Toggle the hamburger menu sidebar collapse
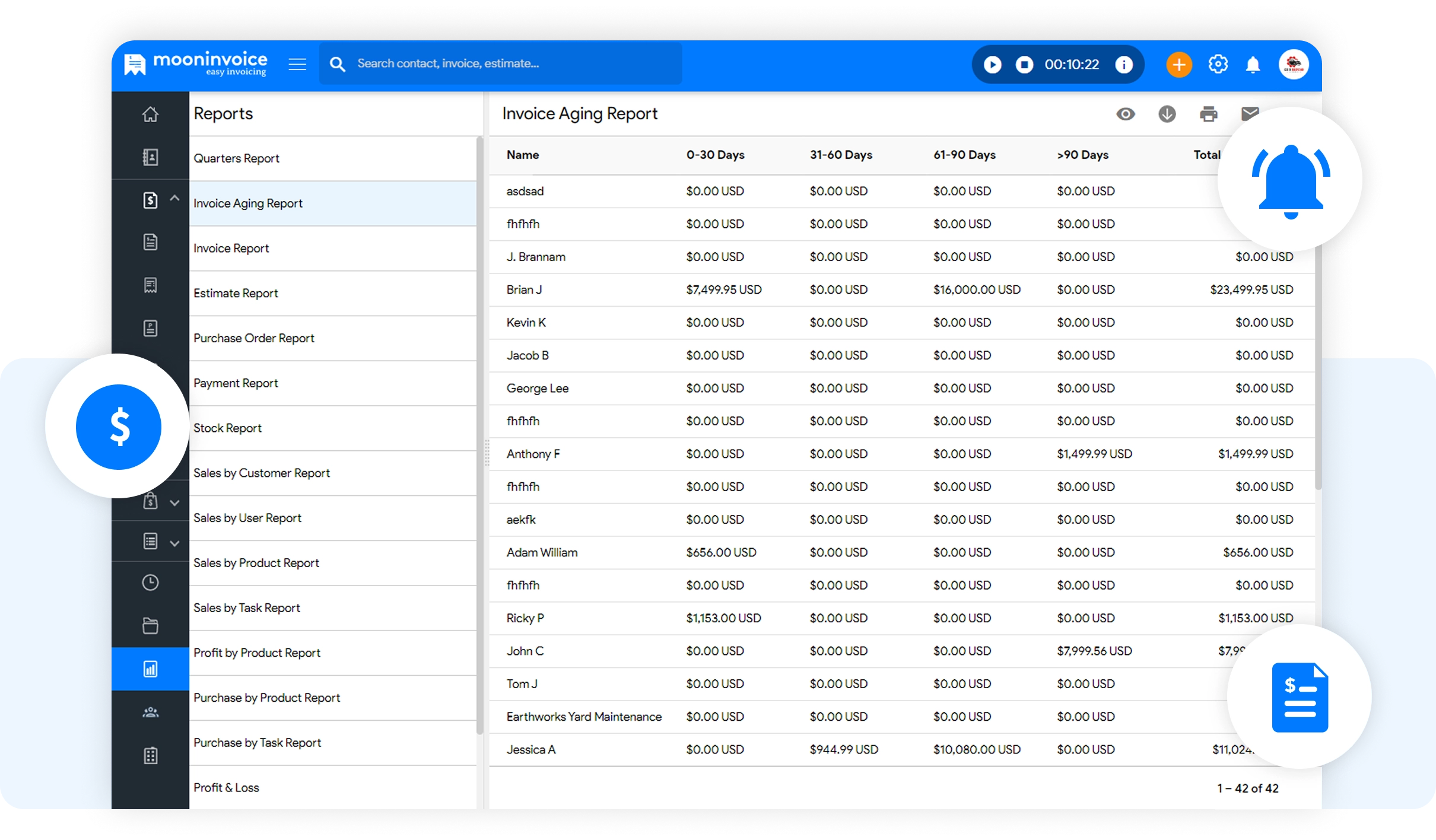 tap(297, 64)
